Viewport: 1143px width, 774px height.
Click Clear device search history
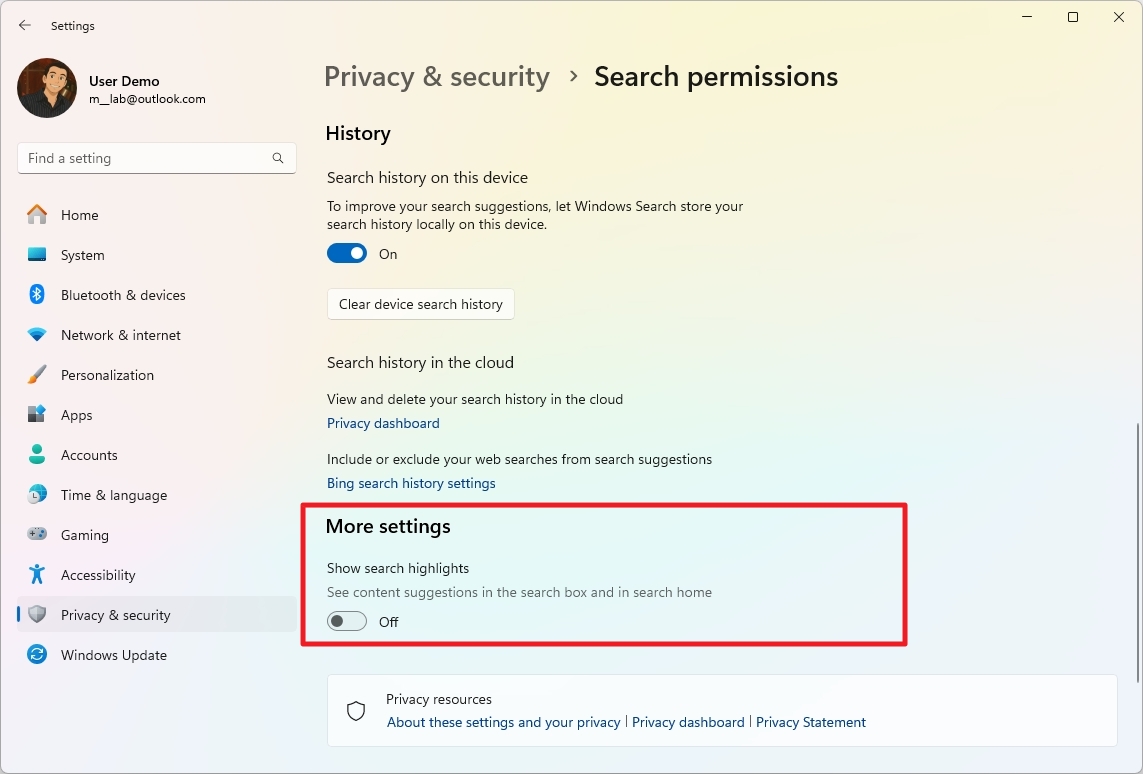[420, 304]
